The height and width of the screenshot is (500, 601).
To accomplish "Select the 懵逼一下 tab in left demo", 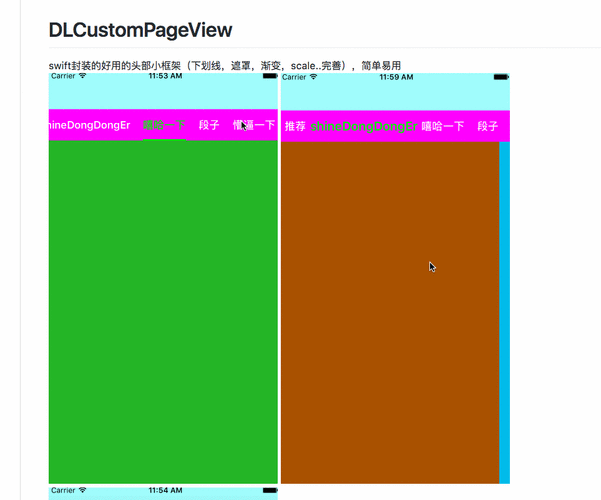I will [x=255, y=125].
